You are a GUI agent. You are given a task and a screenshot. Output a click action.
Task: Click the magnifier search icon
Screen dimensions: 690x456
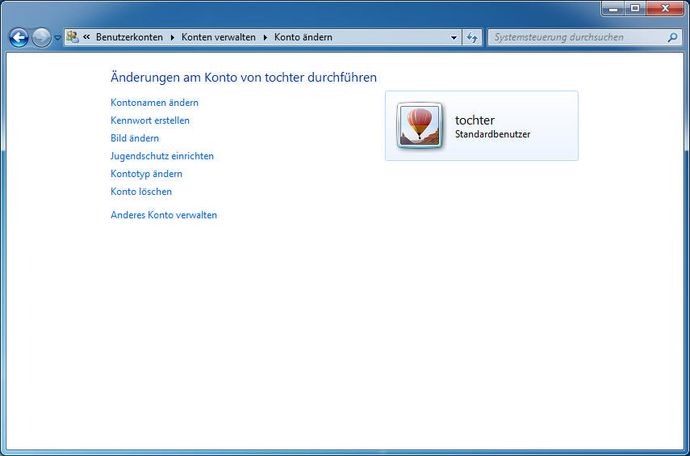coord(672,38)
